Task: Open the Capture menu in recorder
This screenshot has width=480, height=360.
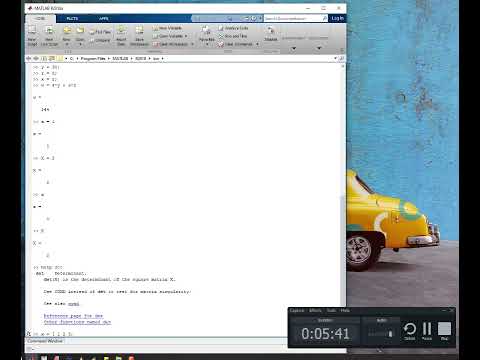Action: pos(297,311)
